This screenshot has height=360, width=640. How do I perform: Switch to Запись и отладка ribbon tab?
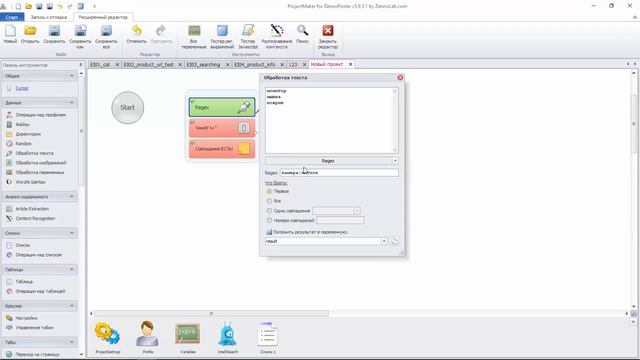pyautogui.click(x=49, y=17)
